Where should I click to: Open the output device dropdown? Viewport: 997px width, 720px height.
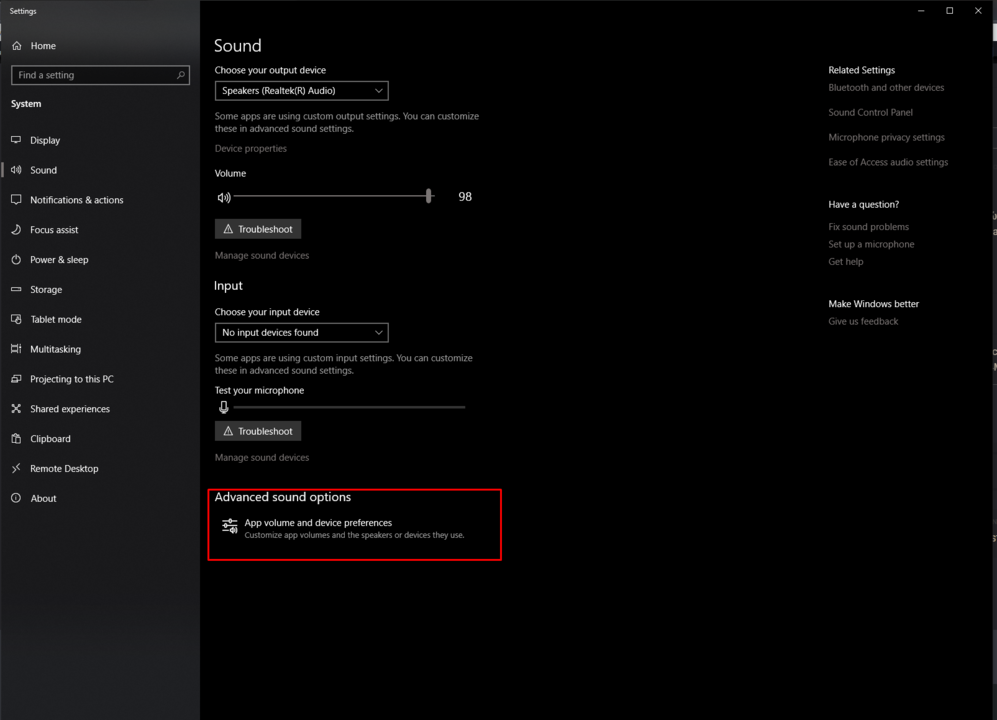pos(301,91)
